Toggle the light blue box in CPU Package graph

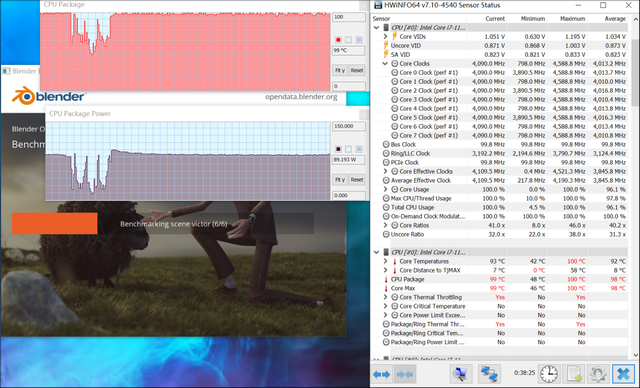[x=359, y=40]
